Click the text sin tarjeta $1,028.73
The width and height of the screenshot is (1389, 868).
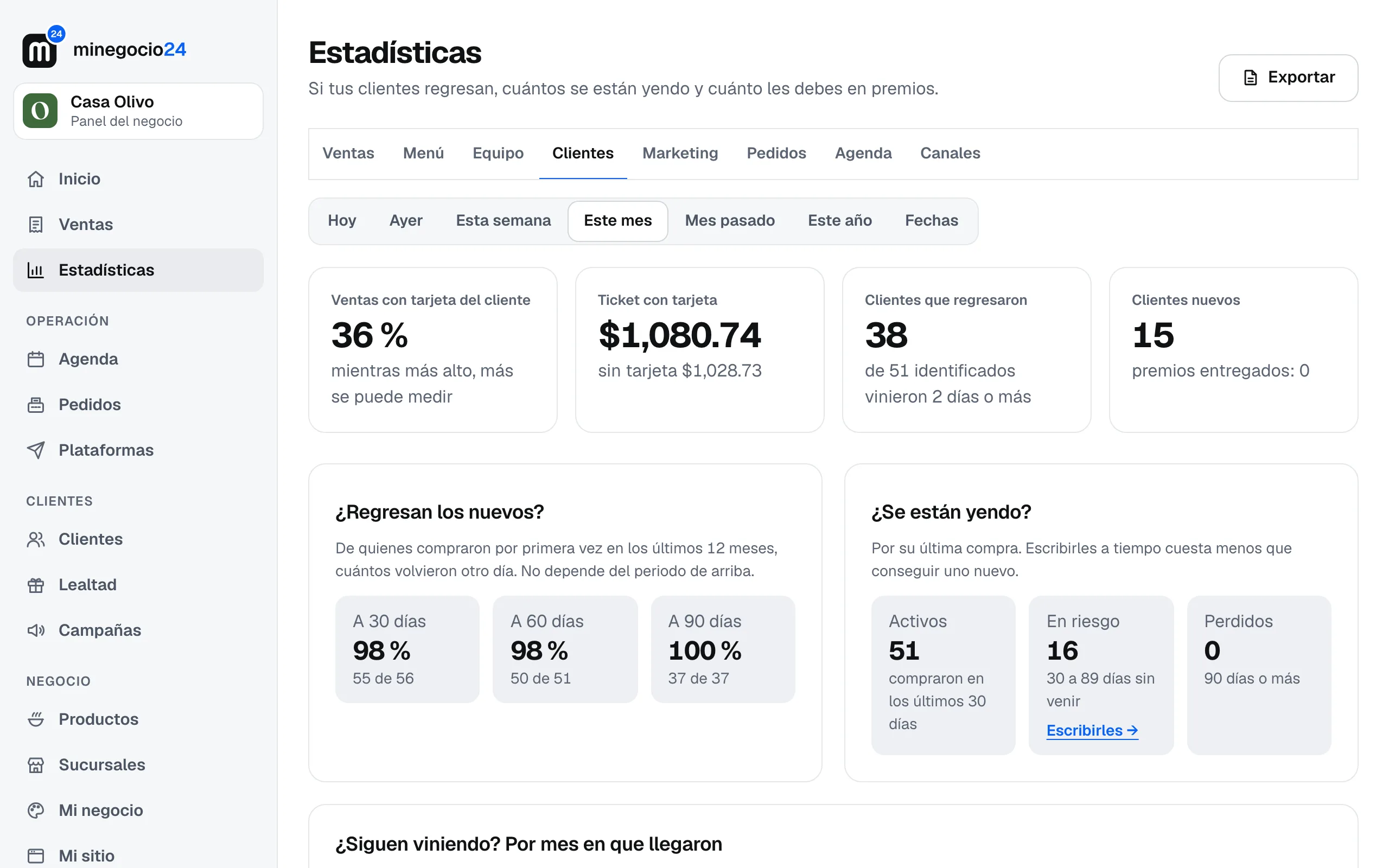679,371
